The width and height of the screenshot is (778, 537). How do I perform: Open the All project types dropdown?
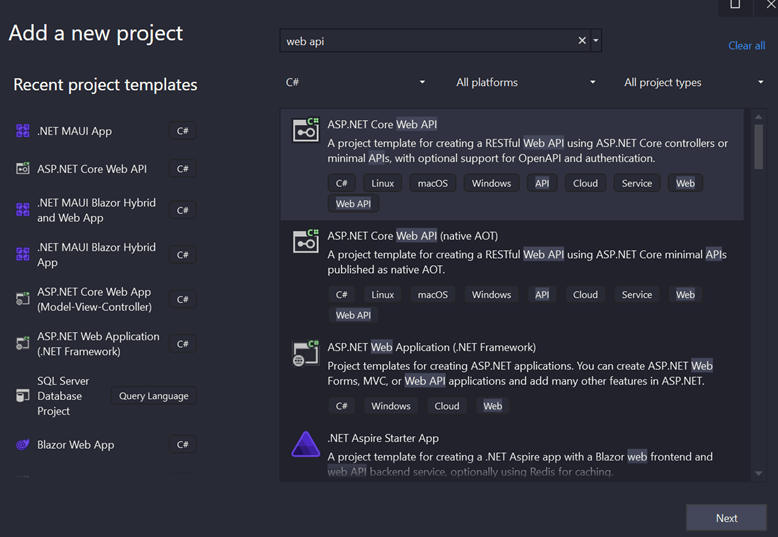pos(693,82)
